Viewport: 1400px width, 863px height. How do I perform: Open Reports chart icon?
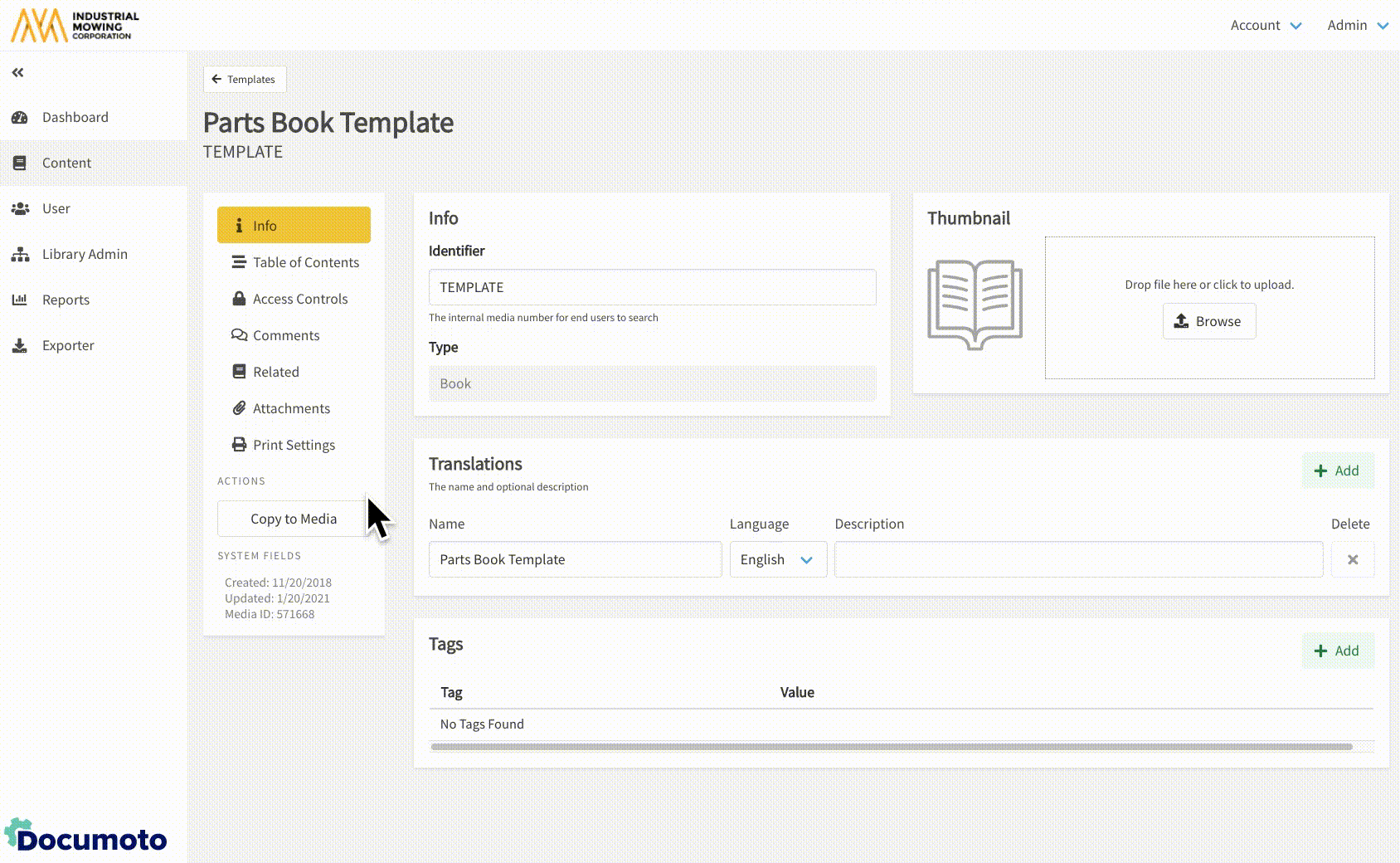[20, 300]
